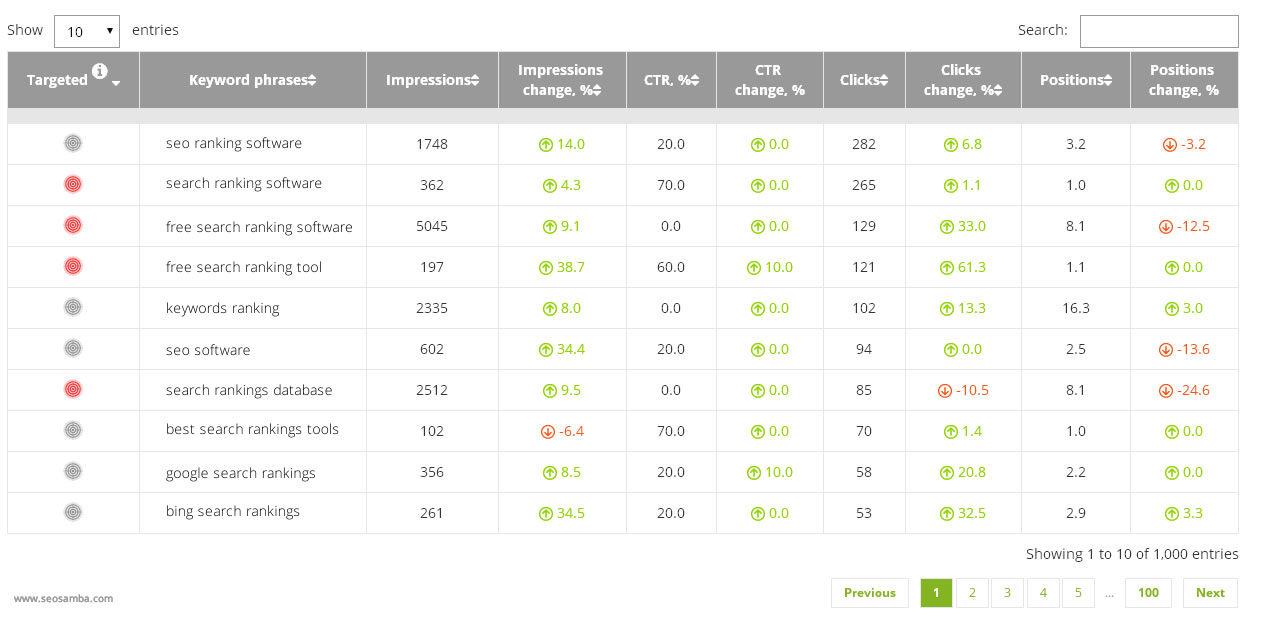Click the up-arrow icon beside 61.3 clicks change
The height and width of the screenshot is (618, 1266).
pyautogui.click(x=946, y=267)
